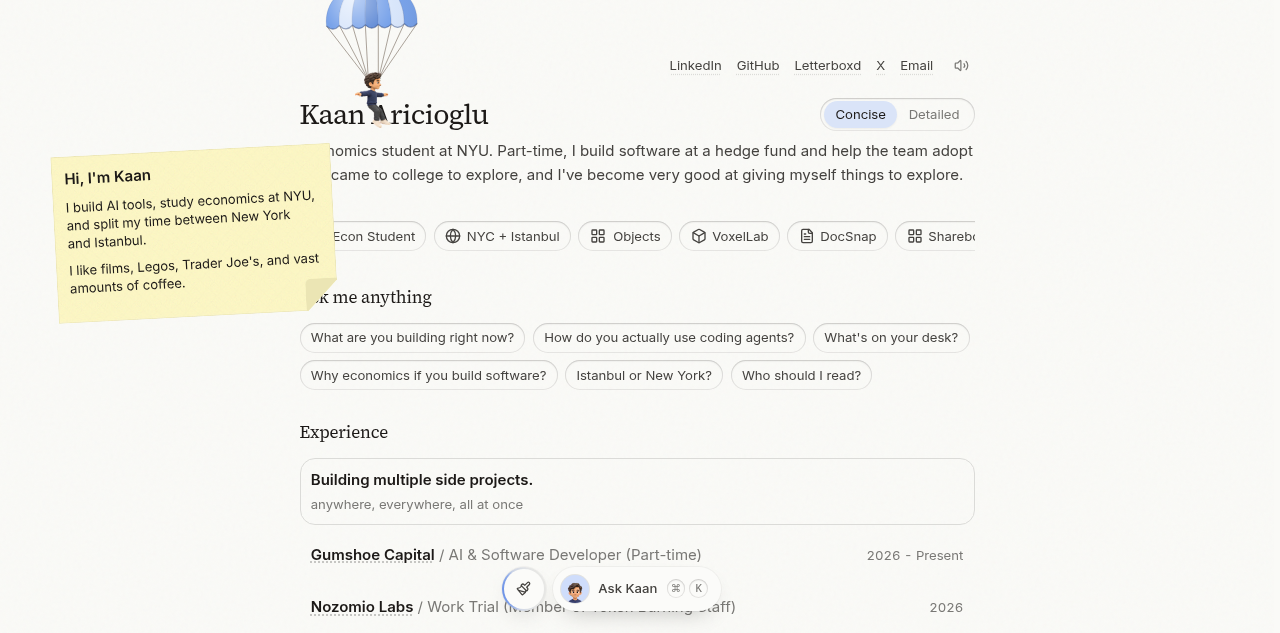Viewport: 1280px width, 633px height.
Task: Click the grid icon beside Objects
Action: coord(598,236)
